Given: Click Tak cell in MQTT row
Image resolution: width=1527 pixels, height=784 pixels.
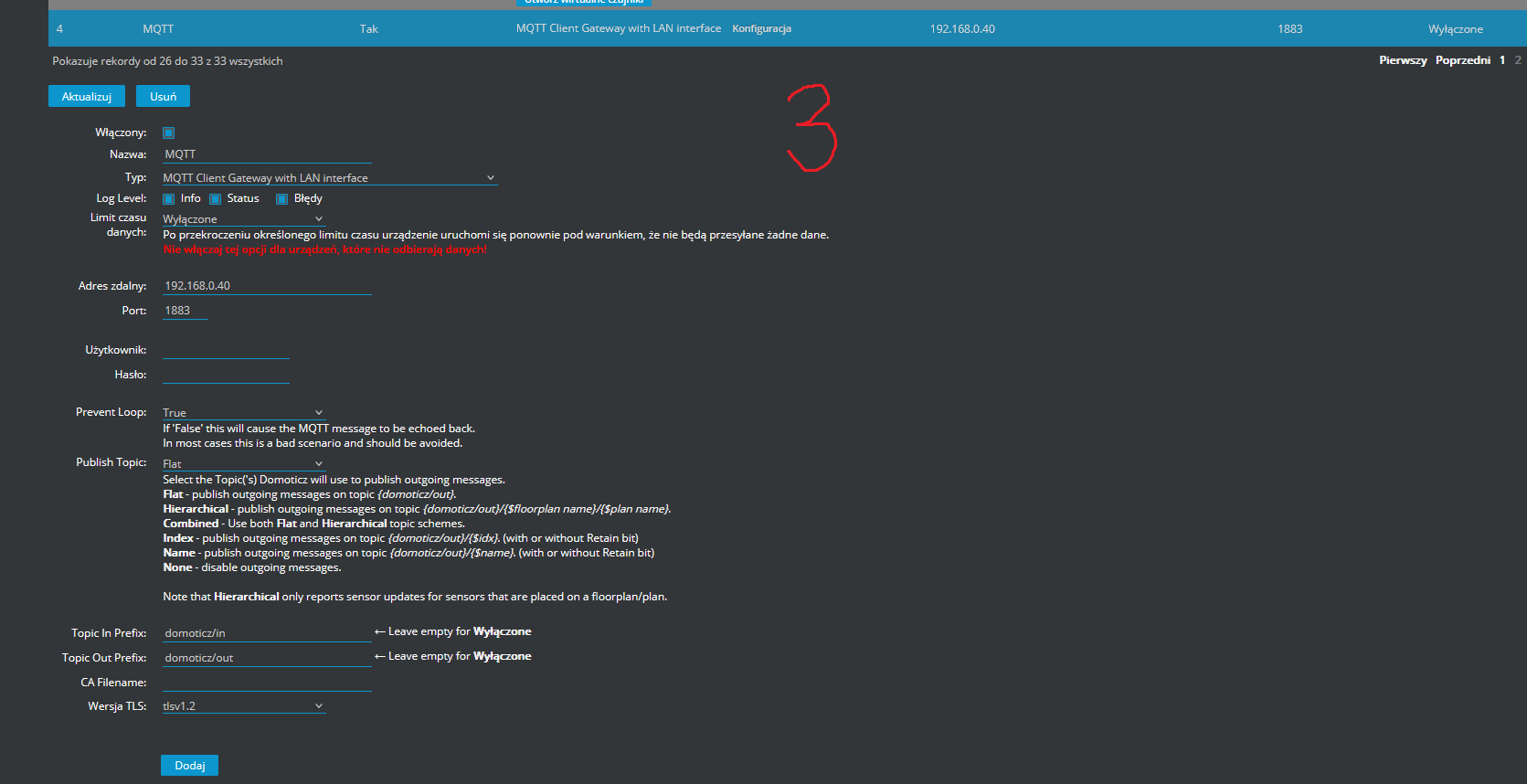Looking at the screenshot, I should (x=369, y=28).
